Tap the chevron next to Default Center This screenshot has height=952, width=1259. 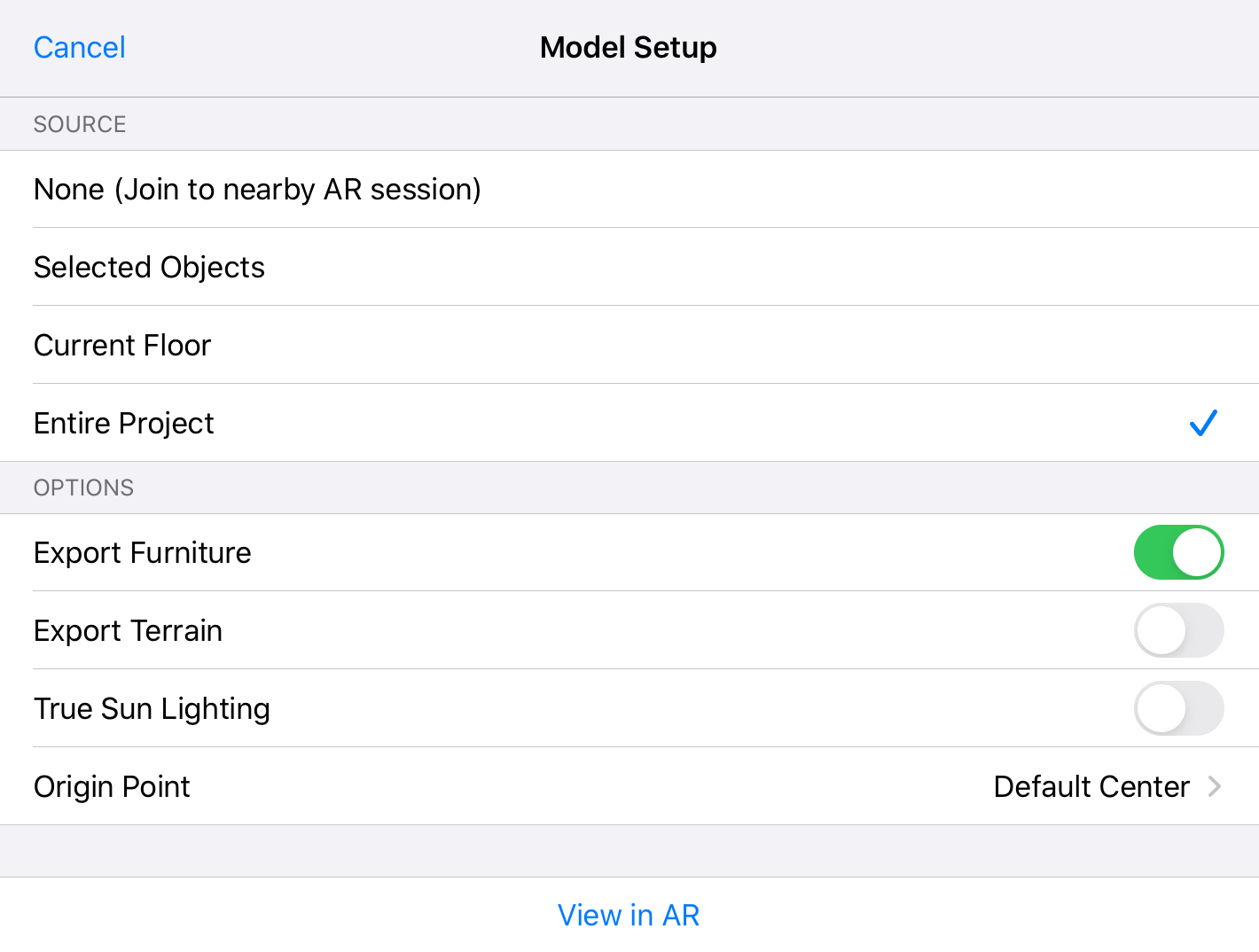(x=1217, y=786)
